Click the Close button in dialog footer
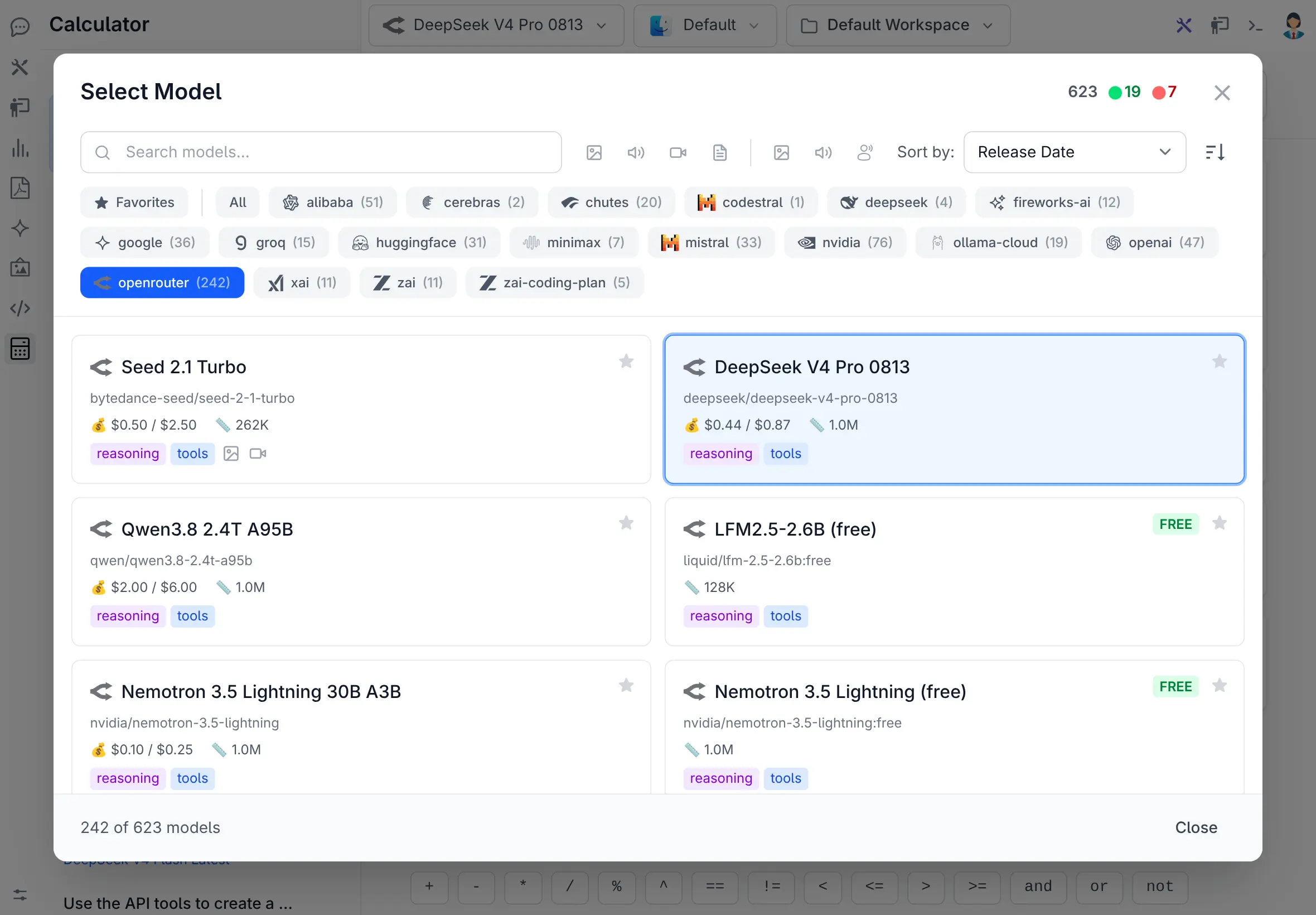Screen dimensions: 1316x915 pos(1196,827)
